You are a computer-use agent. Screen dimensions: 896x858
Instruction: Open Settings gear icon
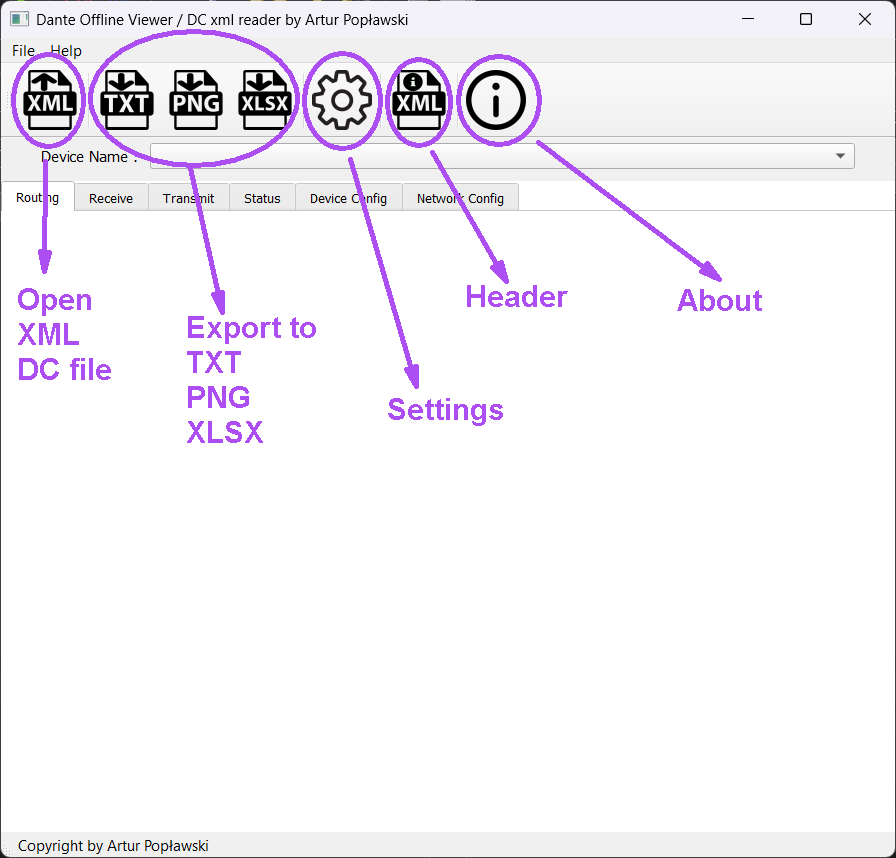[342, 100]
